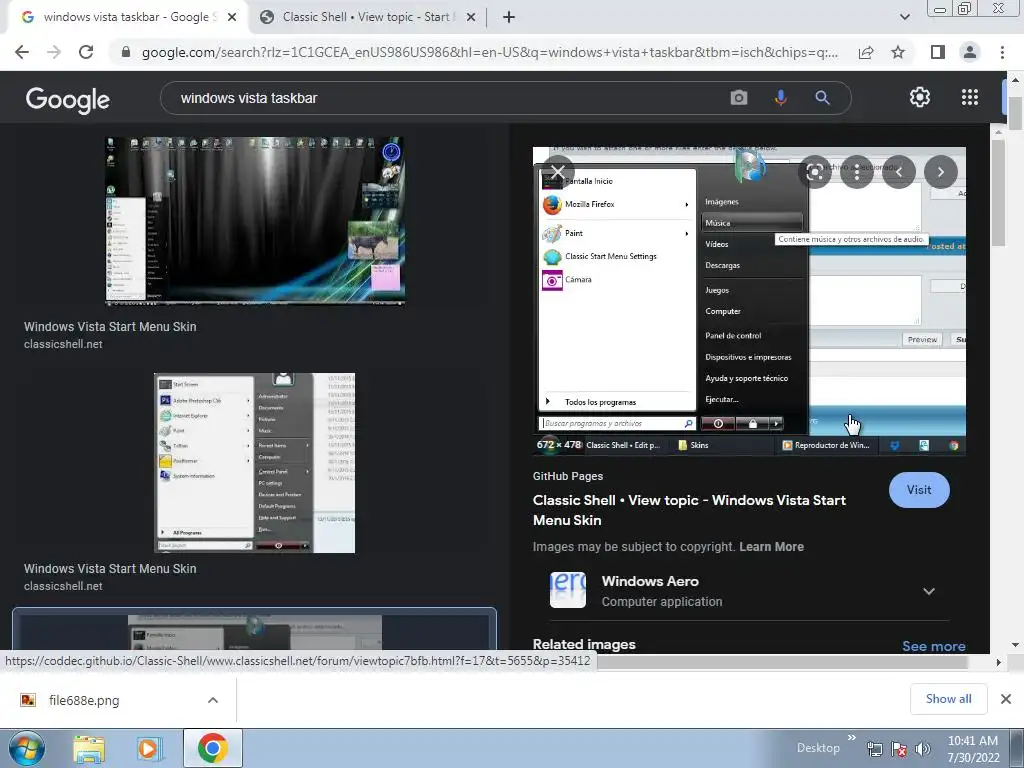Open Classic Shell View topic title link
The image size is (1024, 768).
pos(689,510)
